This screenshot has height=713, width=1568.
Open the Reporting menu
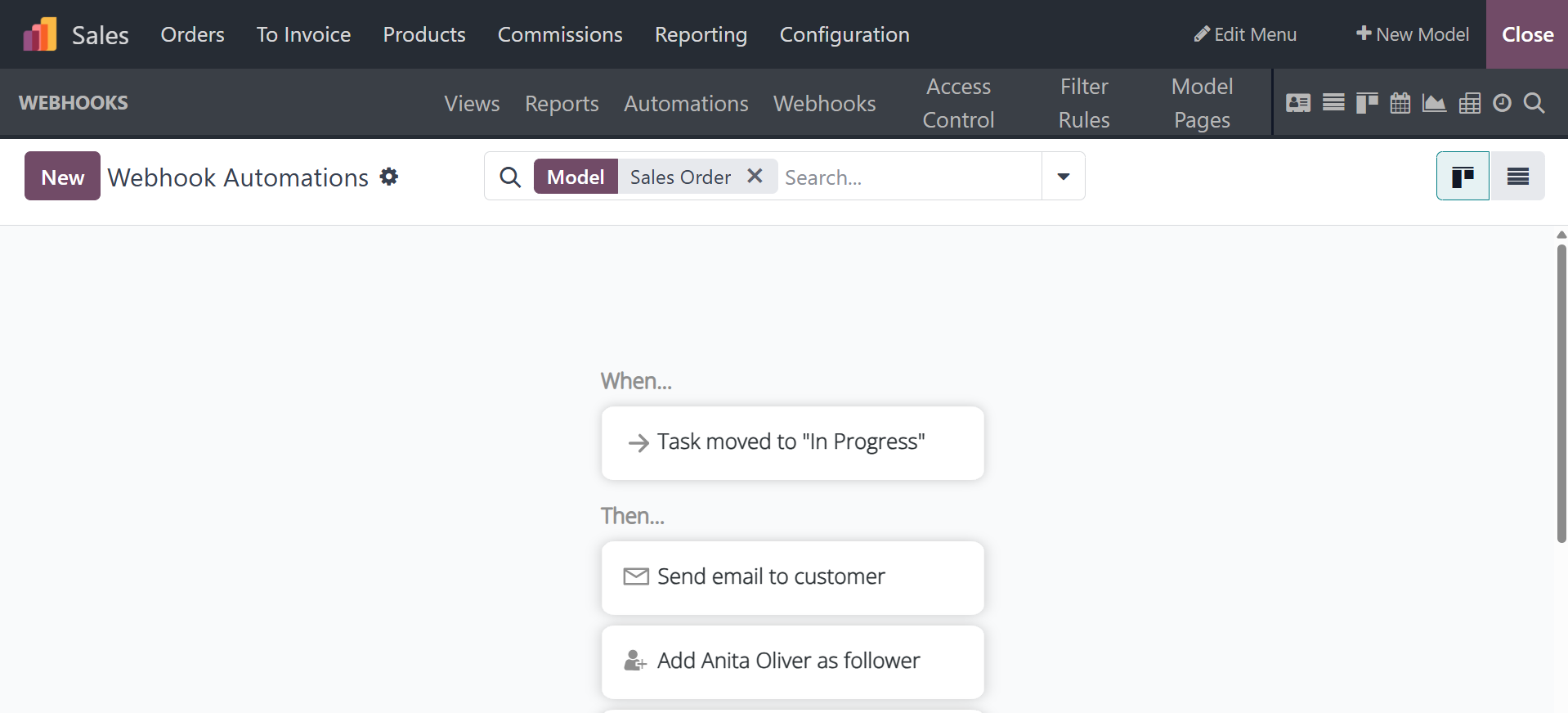(701, 34)
